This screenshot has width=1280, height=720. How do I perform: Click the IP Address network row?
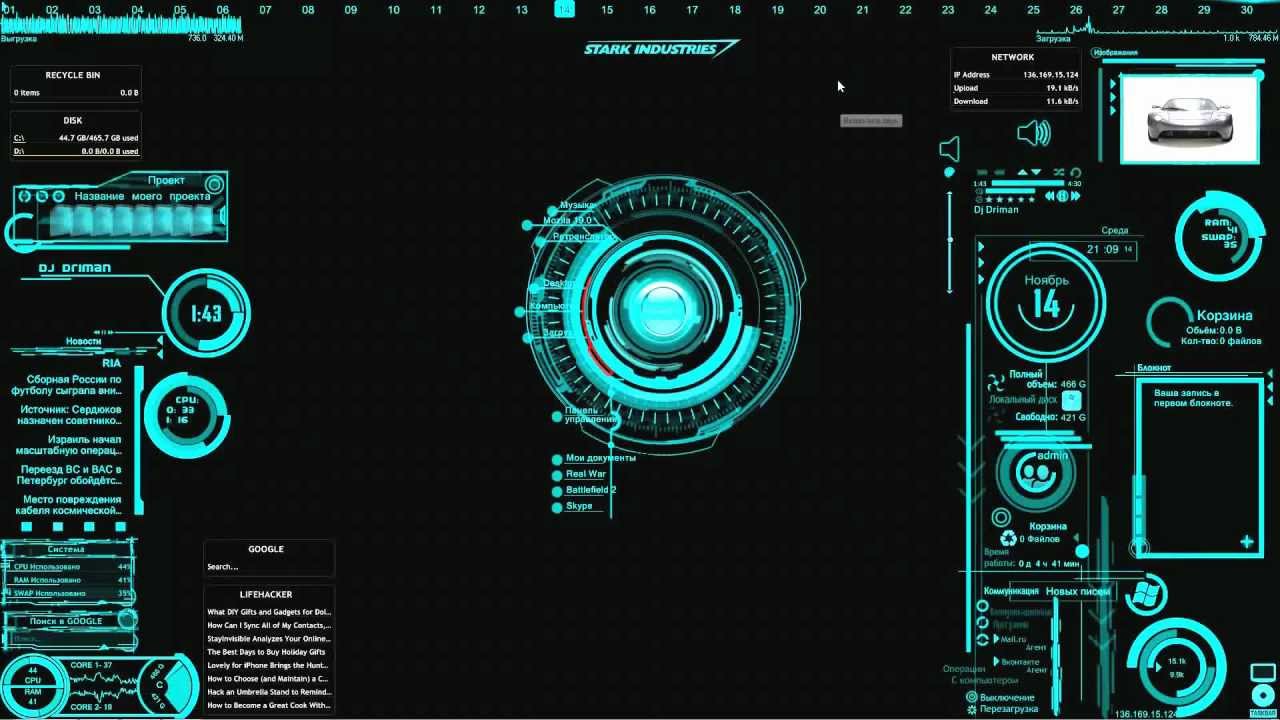[x=1016, y=75]
